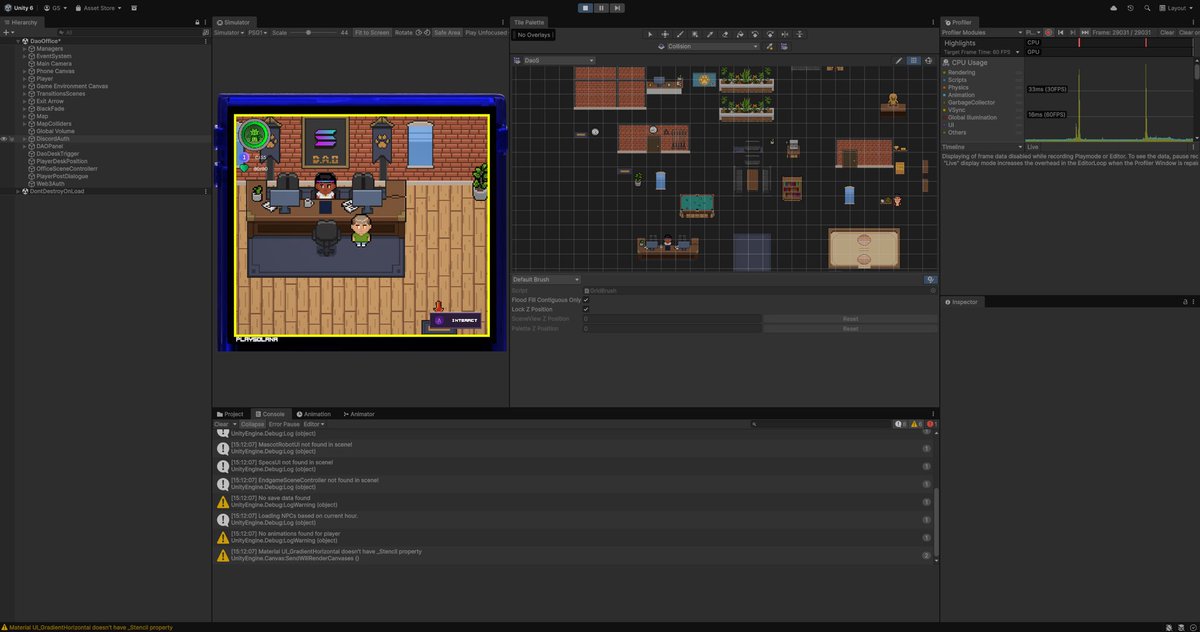1200x632 pixels.
Task: Open the PSG1 device dropdown
Action: (x=257, y=32)
